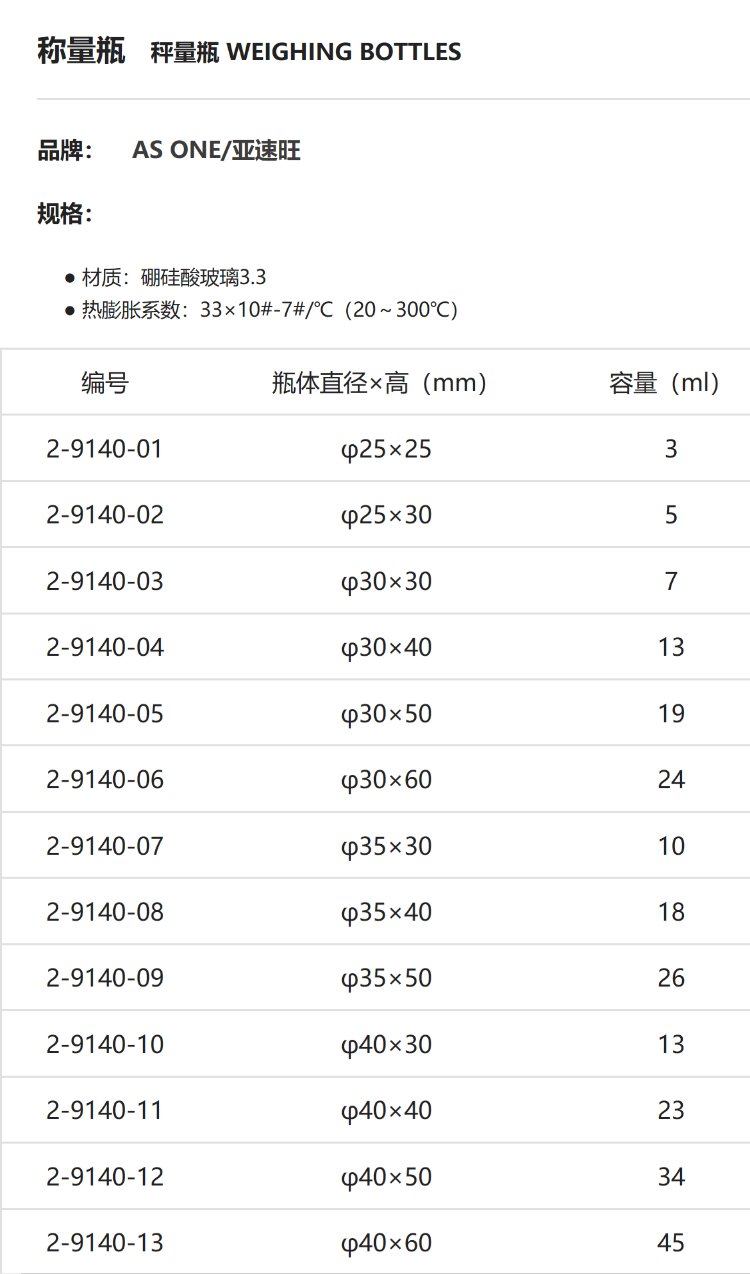This screenshot has height=1274, width=750.
Task: Select product number 2-9140-01
Action: coord(104,449)
